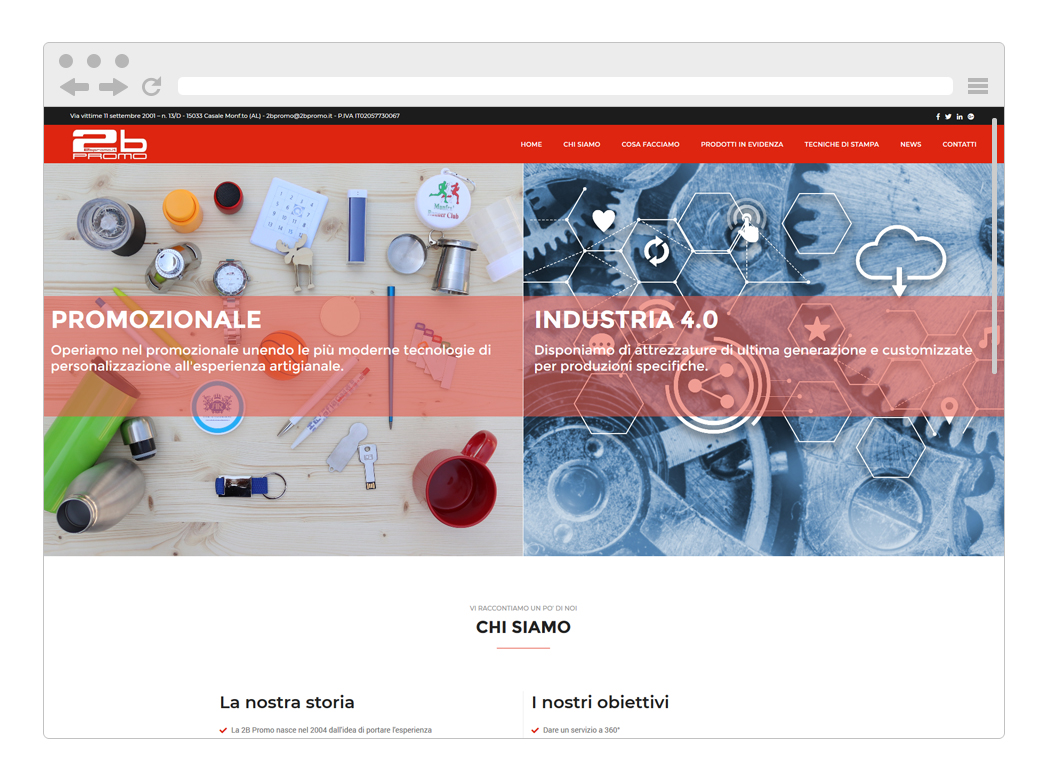Open the INDUSTRIA 4.0 banner panel
1050x780 pixels.
tap(763, 360)
